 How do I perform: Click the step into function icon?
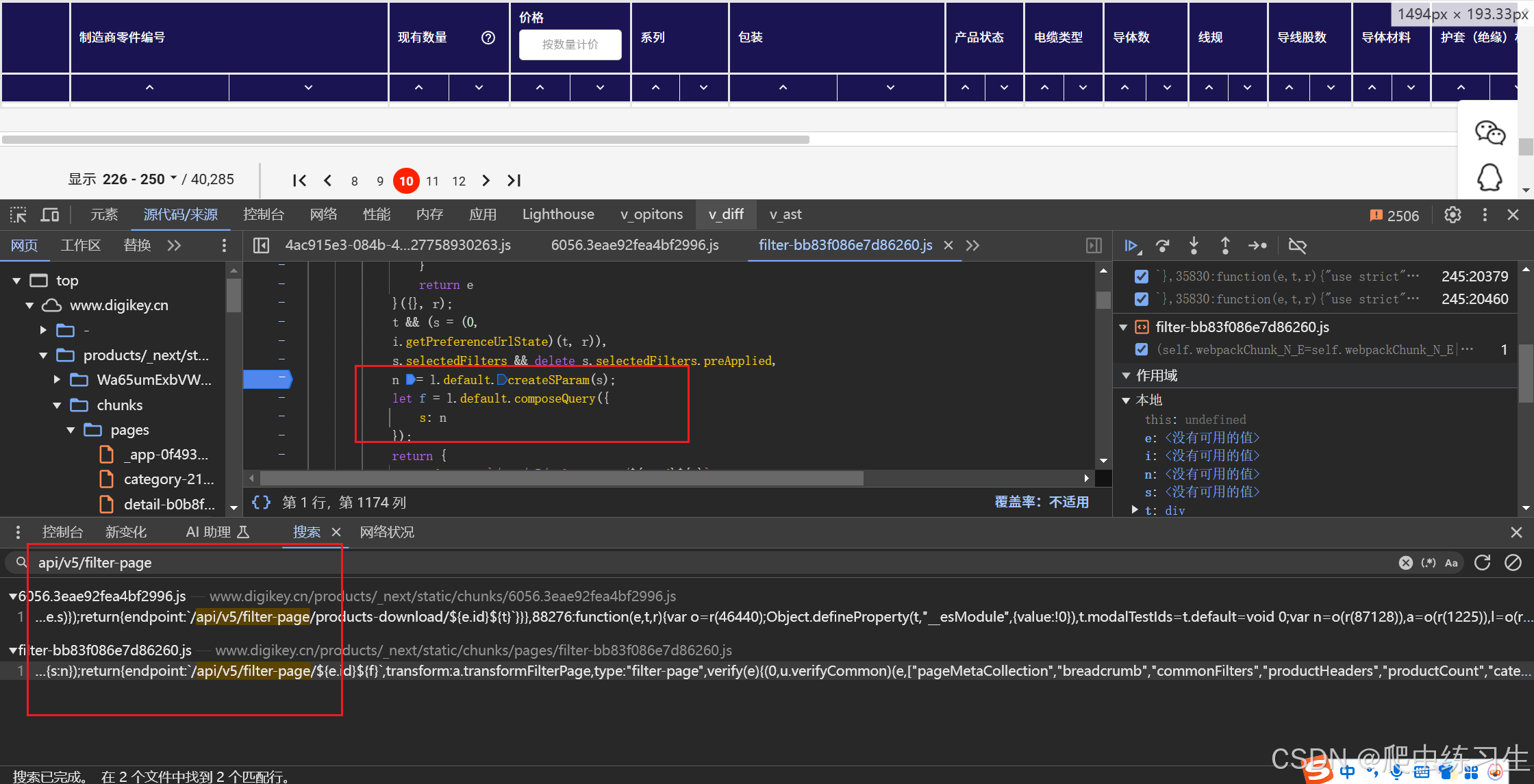(1194, 246)
